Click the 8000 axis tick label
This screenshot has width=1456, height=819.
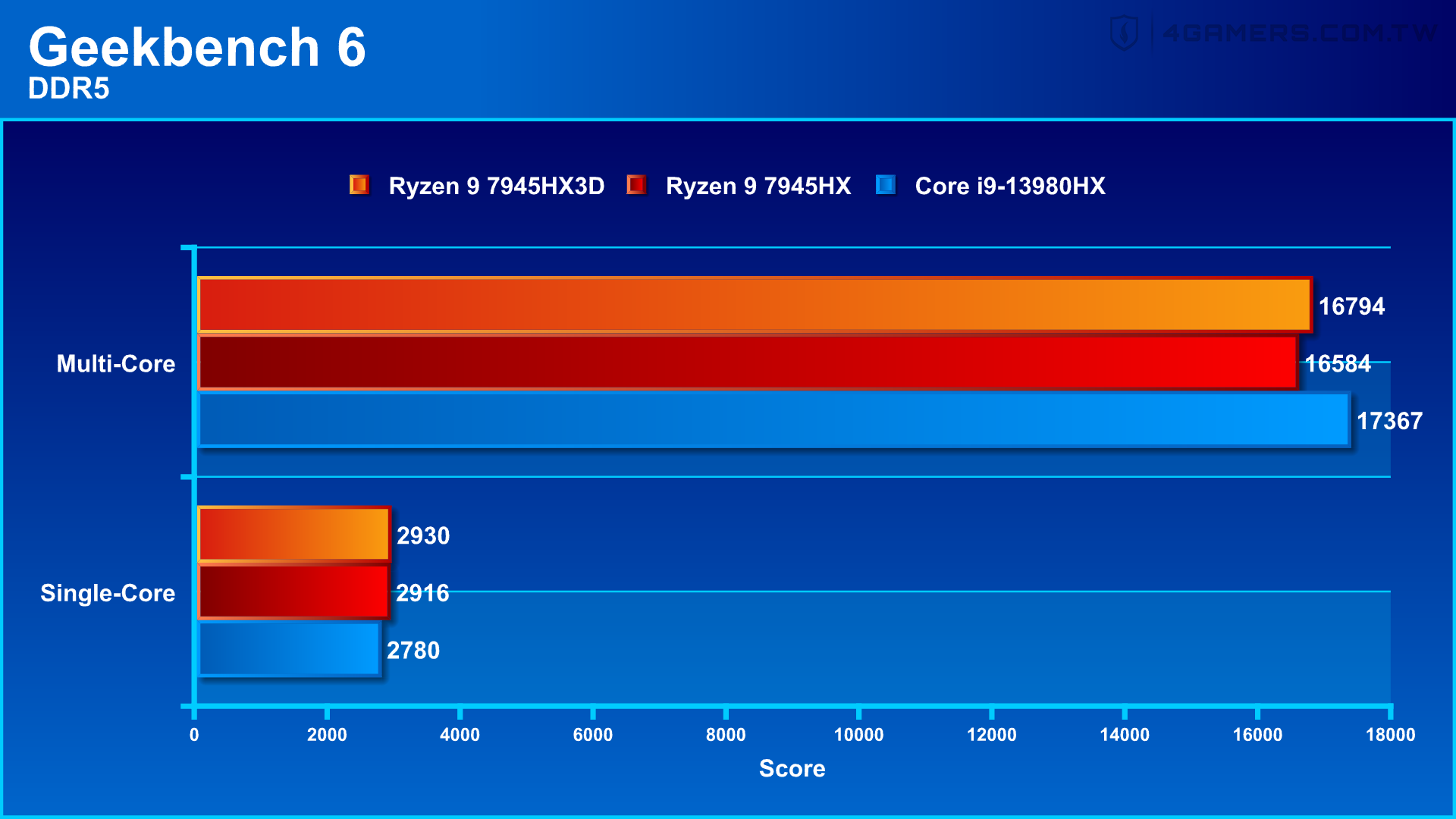[726, 735]
